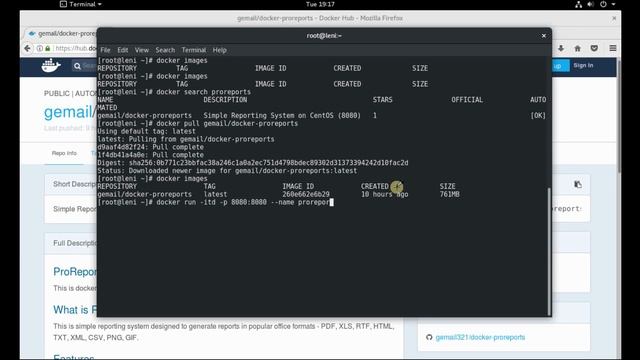Click the '10 hours ago' created value
The image size is (640, 360).
click(384, 194)
